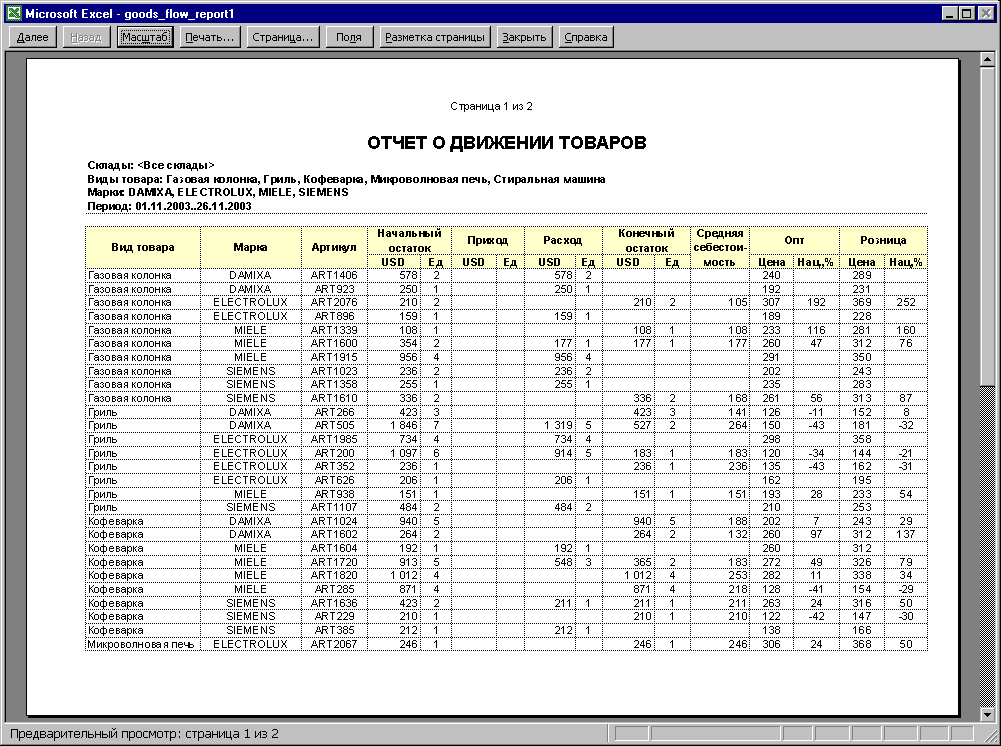Viewport: 1001px width, 746px height.
Task: Click cell ART923
Action: pyautogui.click(x=334, y=289)
